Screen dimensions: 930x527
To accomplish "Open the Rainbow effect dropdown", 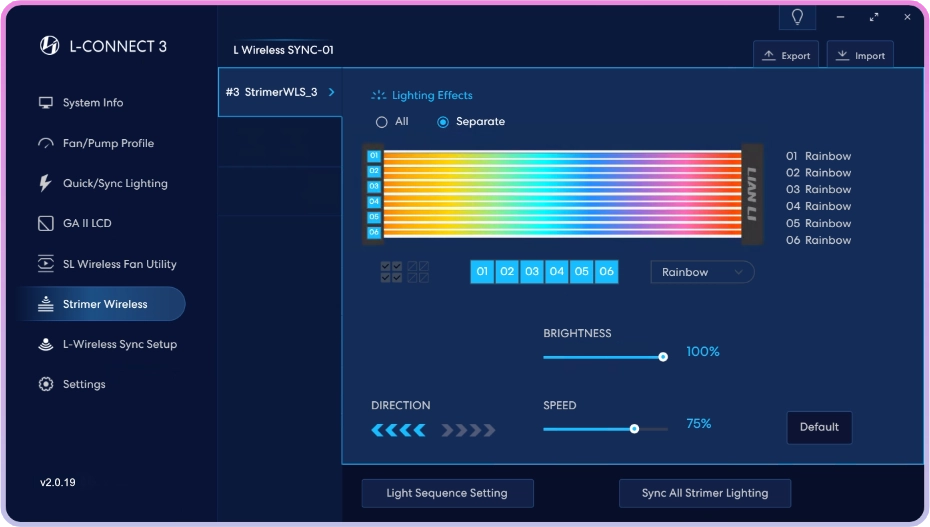I will tap(702, 272).
